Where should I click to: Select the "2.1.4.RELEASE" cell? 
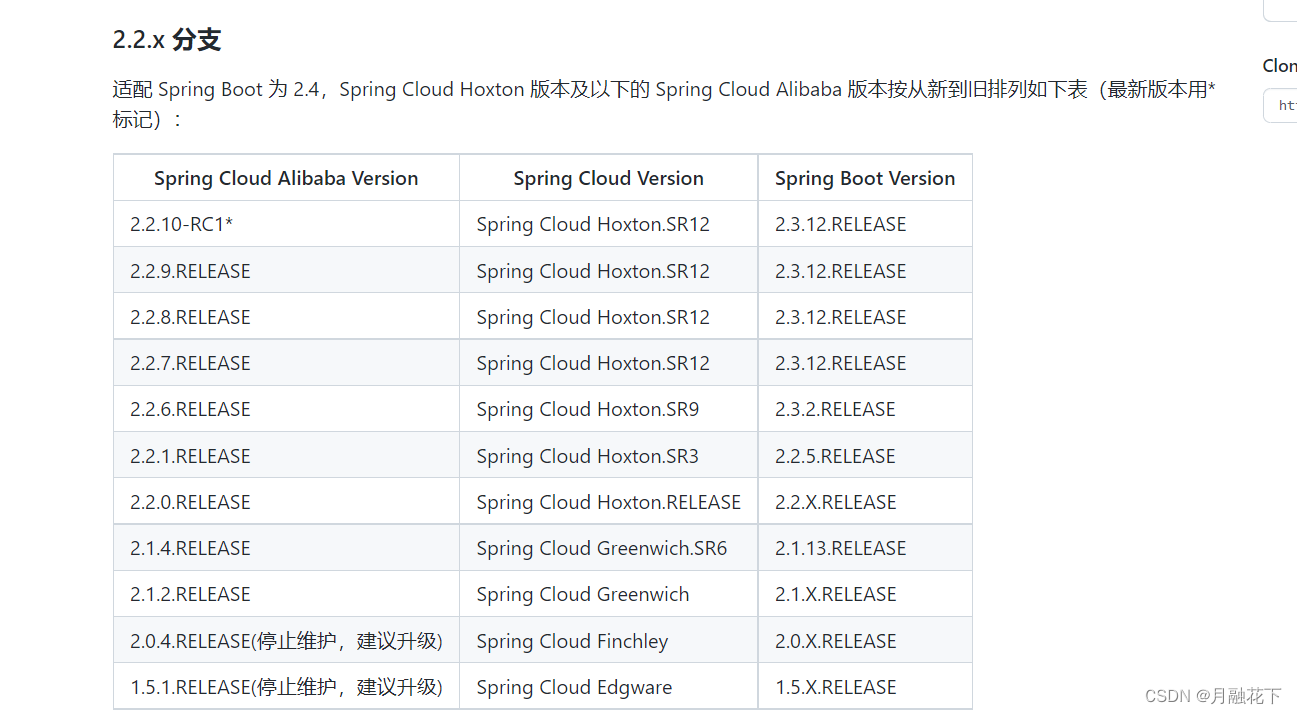click(x=286, y=548)
